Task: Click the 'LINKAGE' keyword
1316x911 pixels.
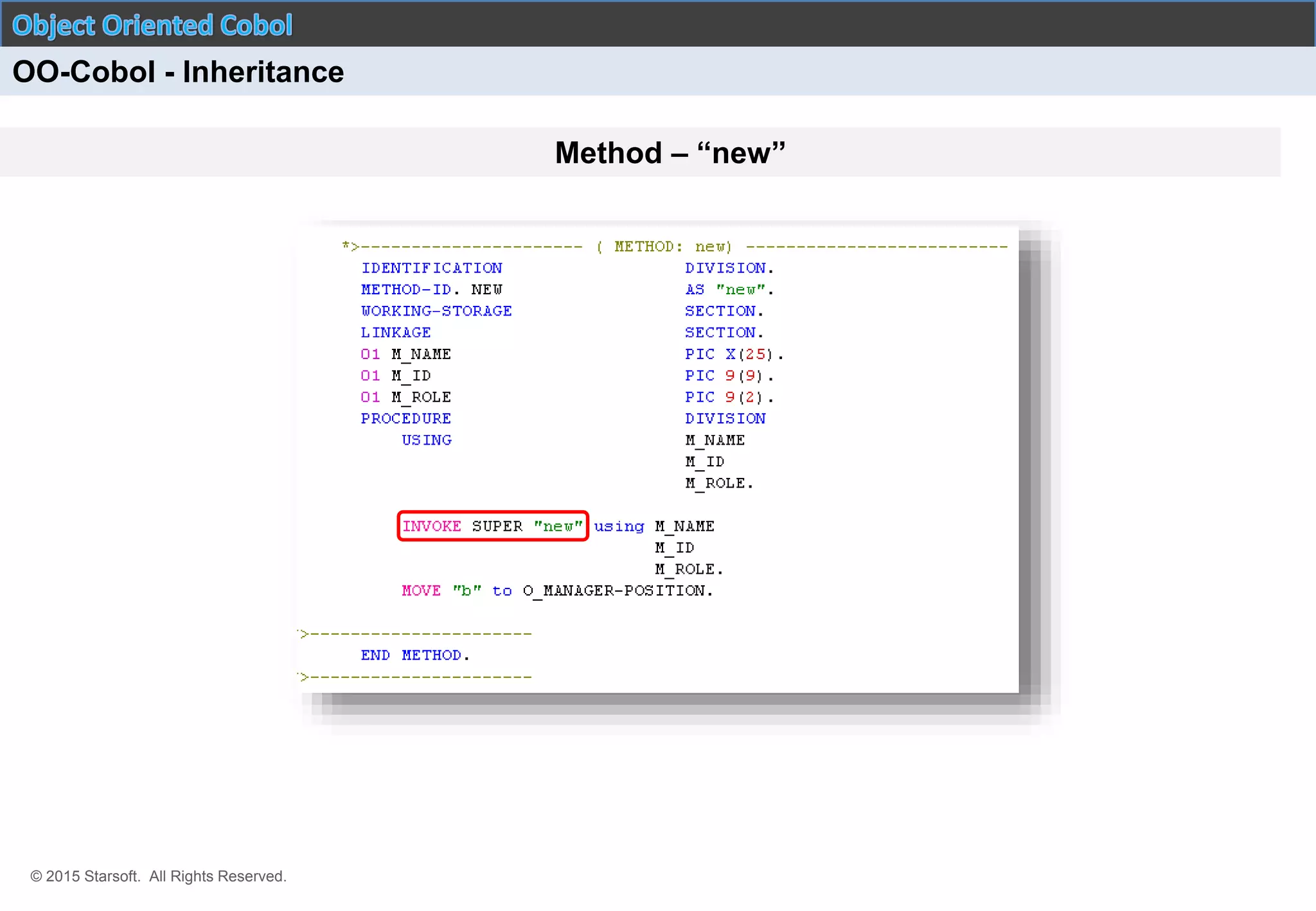Action: (396, 333)
